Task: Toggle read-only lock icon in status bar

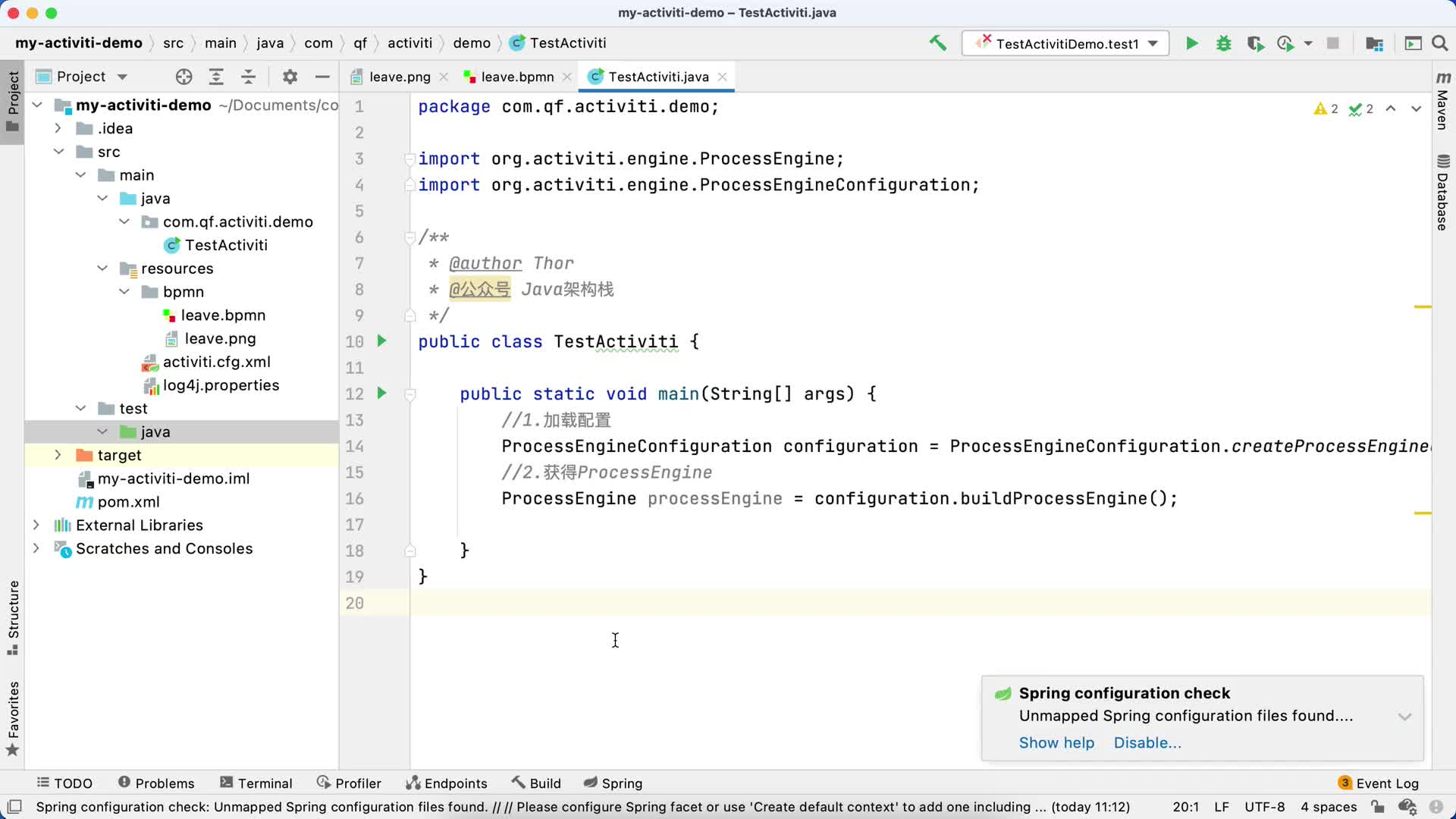Action: point(1378,806)
